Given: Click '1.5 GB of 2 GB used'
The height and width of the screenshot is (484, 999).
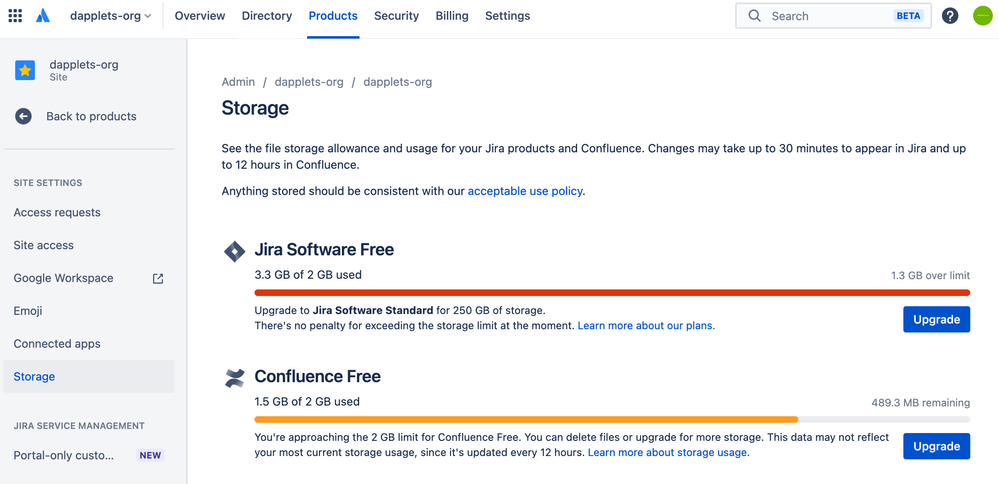Looking at the screenshot, I should pos(307,402).
